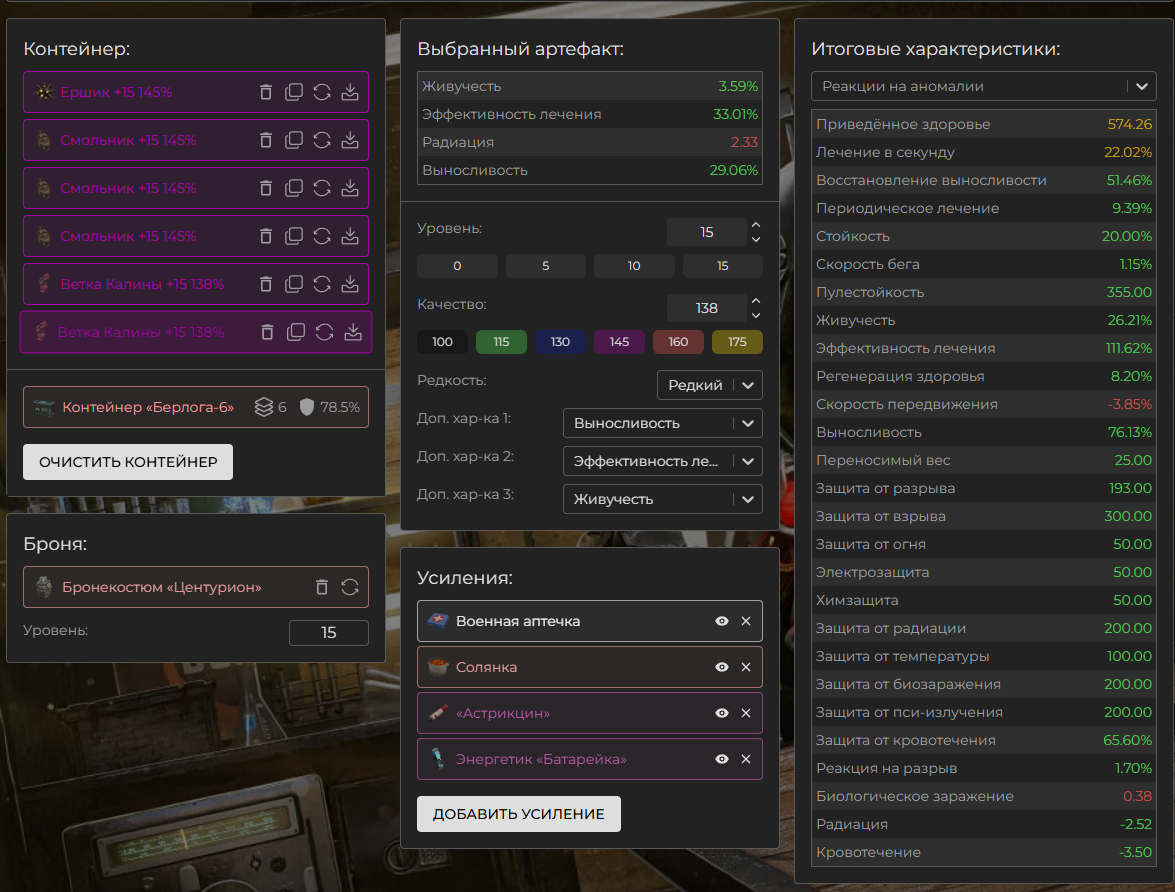The height and width of the screenshot is (892, 1175).
Task: Choose the yellow 175 quality swatch
Action: (737, 342)
